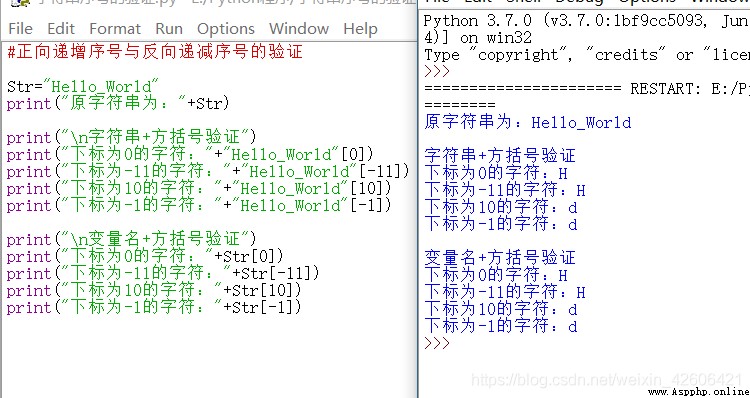750x398 pixels.
Task: Click the Str="Hello_World" assignment line
Action: [82, 87]
